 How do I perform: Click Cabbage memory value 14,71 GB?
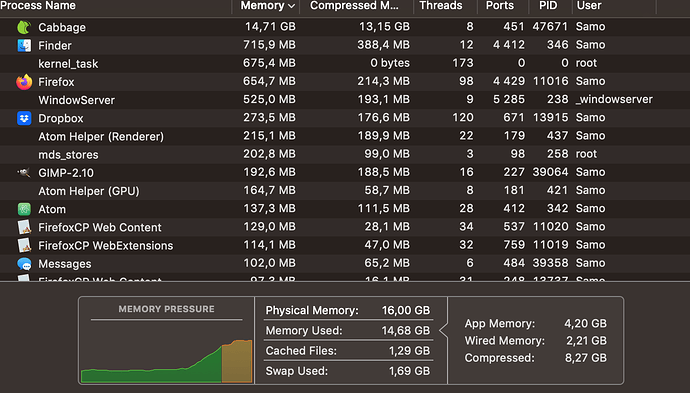(x=270, y=27)
